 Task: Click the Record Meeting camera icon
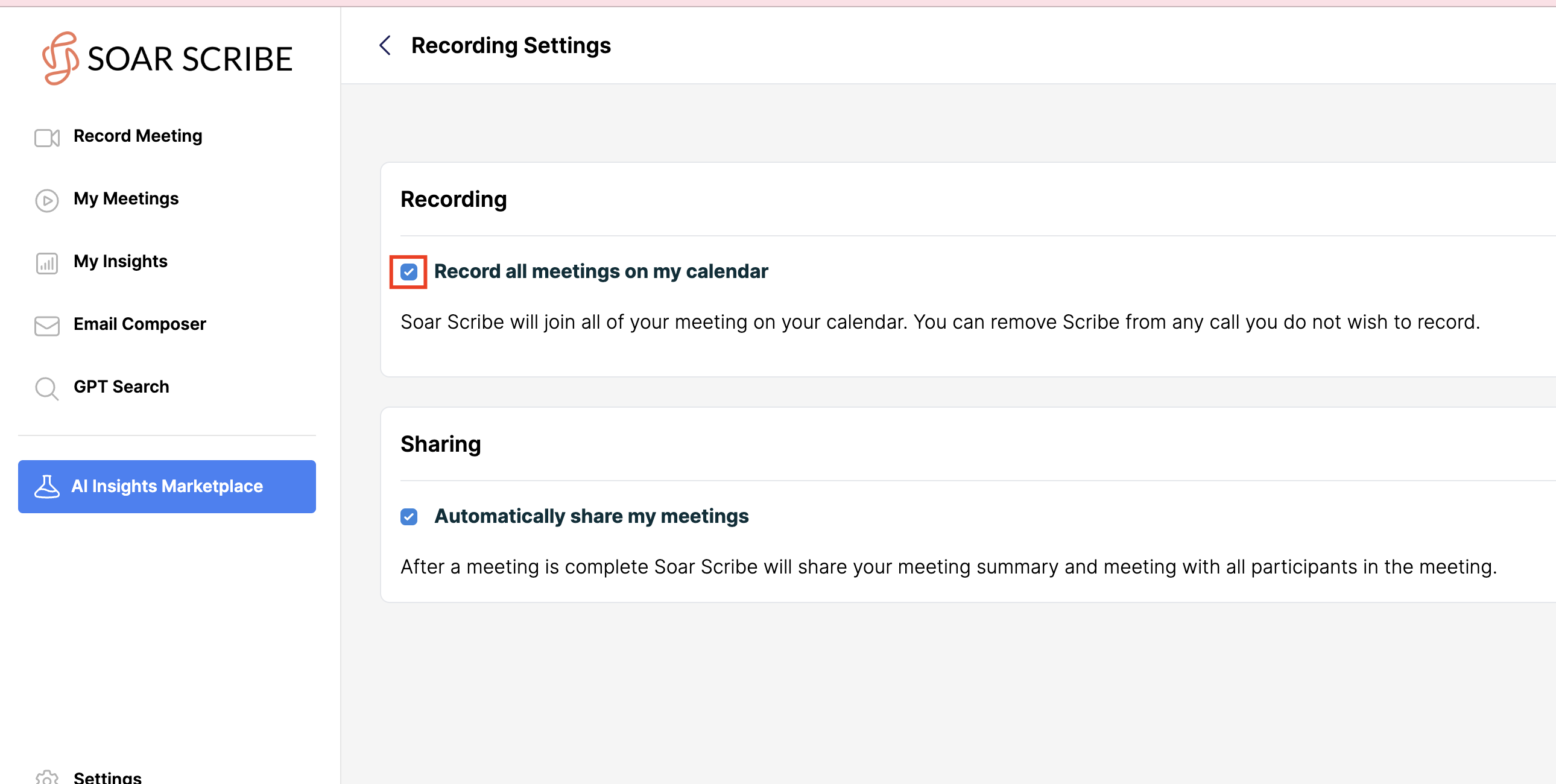tap(46, 137)
